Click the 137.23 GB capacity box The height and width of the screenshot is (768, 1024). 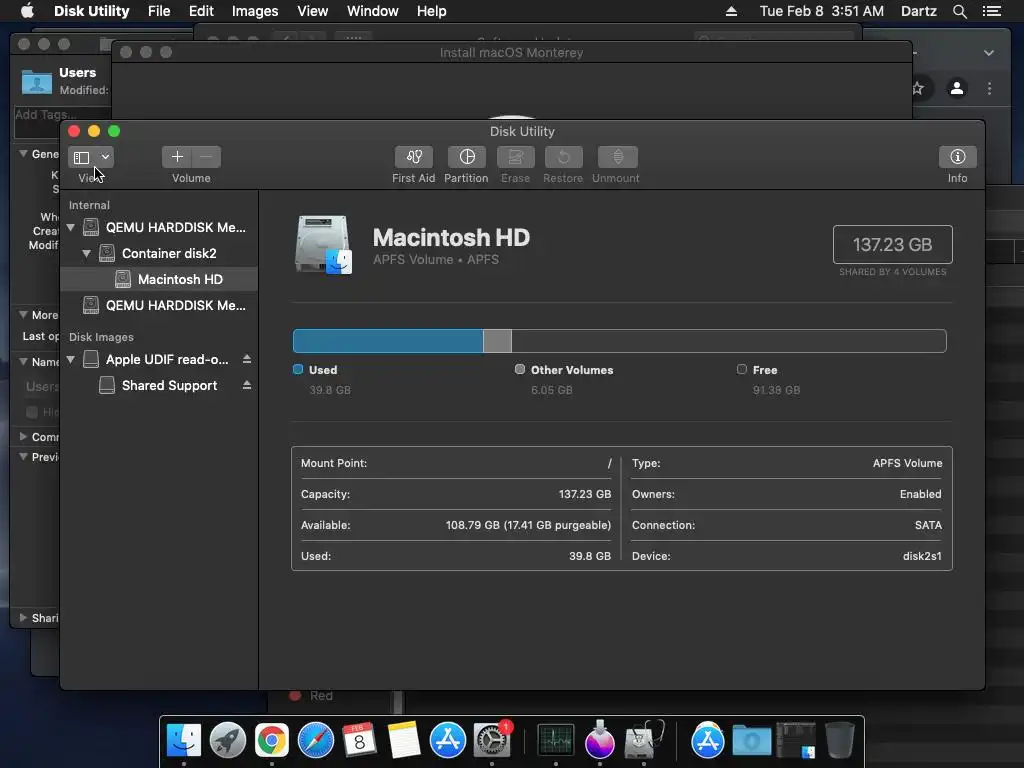pos(892,244)
